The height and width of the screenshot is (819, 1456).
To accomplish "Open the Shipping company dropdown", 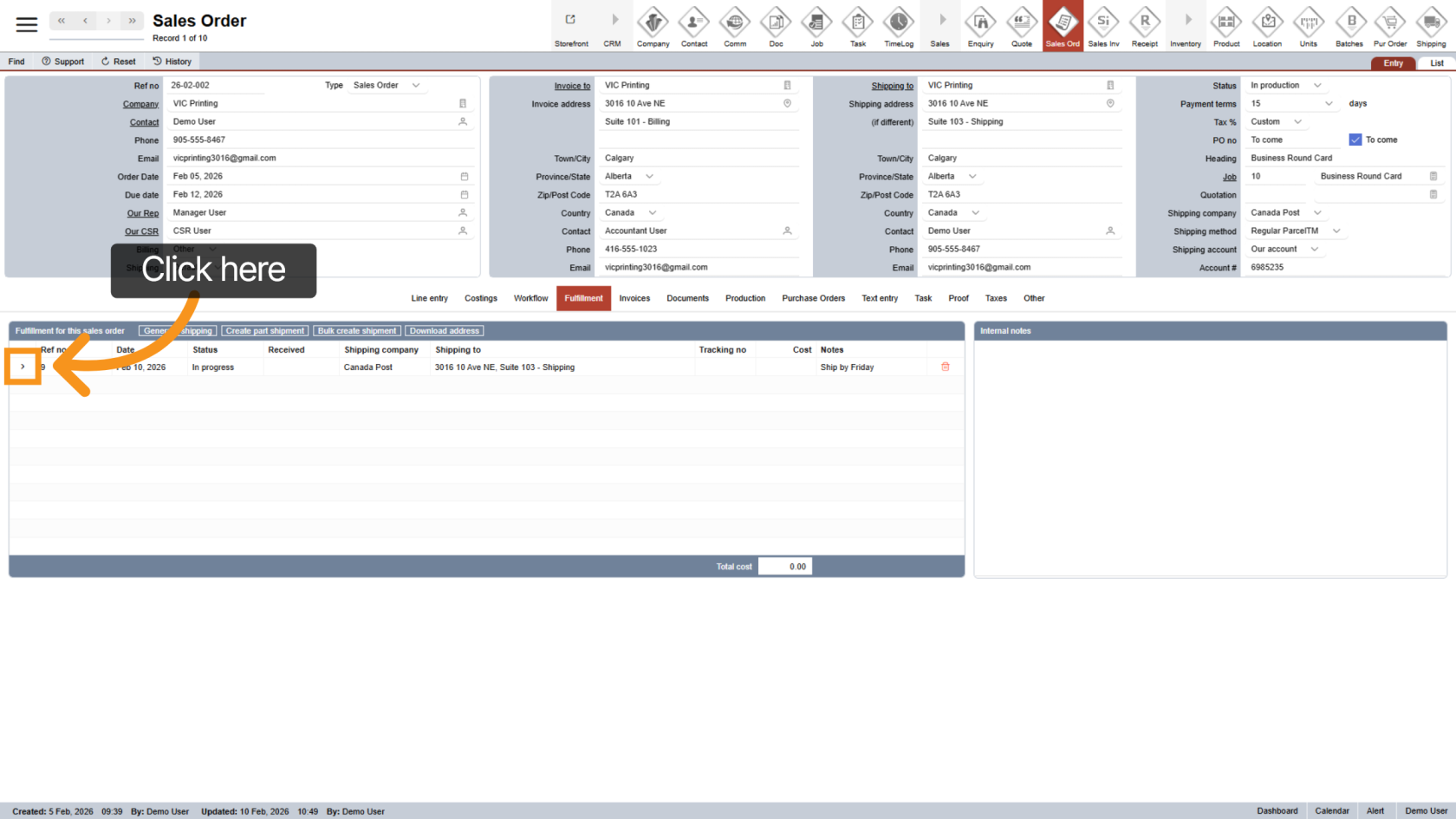I will (x=1317, y=213).
